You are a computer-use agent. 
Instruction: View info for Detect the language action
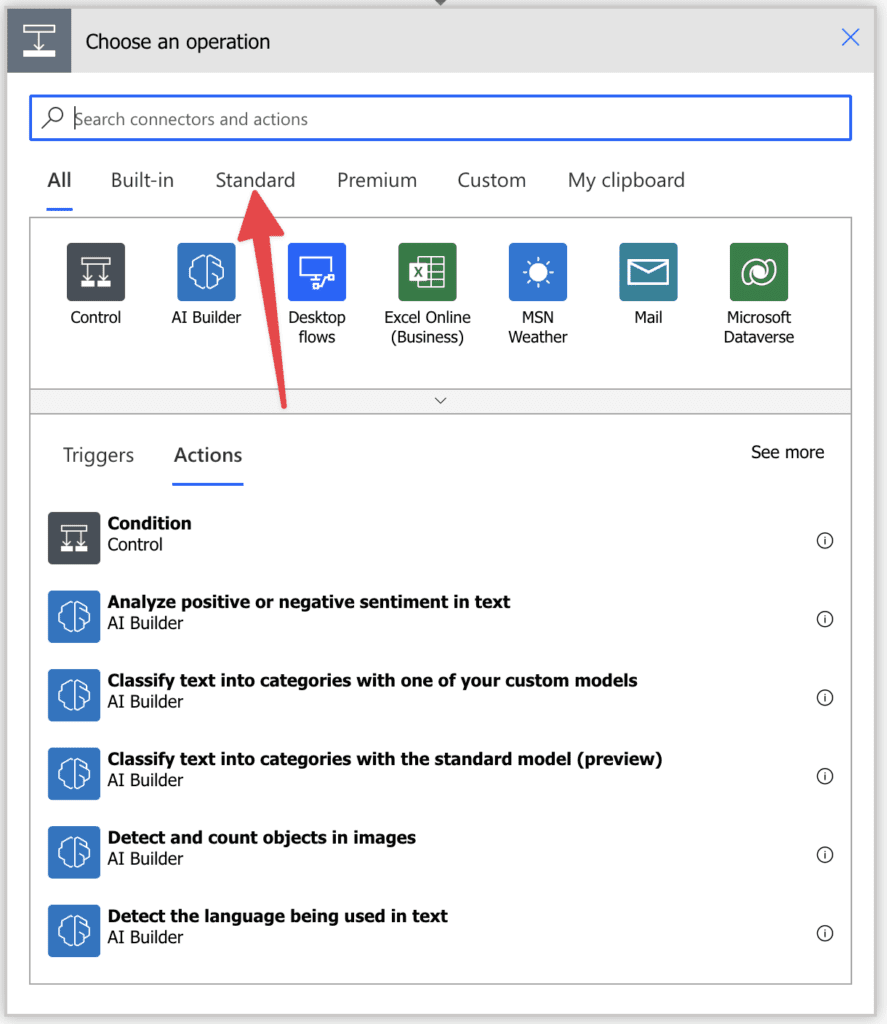tap(825, 933)
